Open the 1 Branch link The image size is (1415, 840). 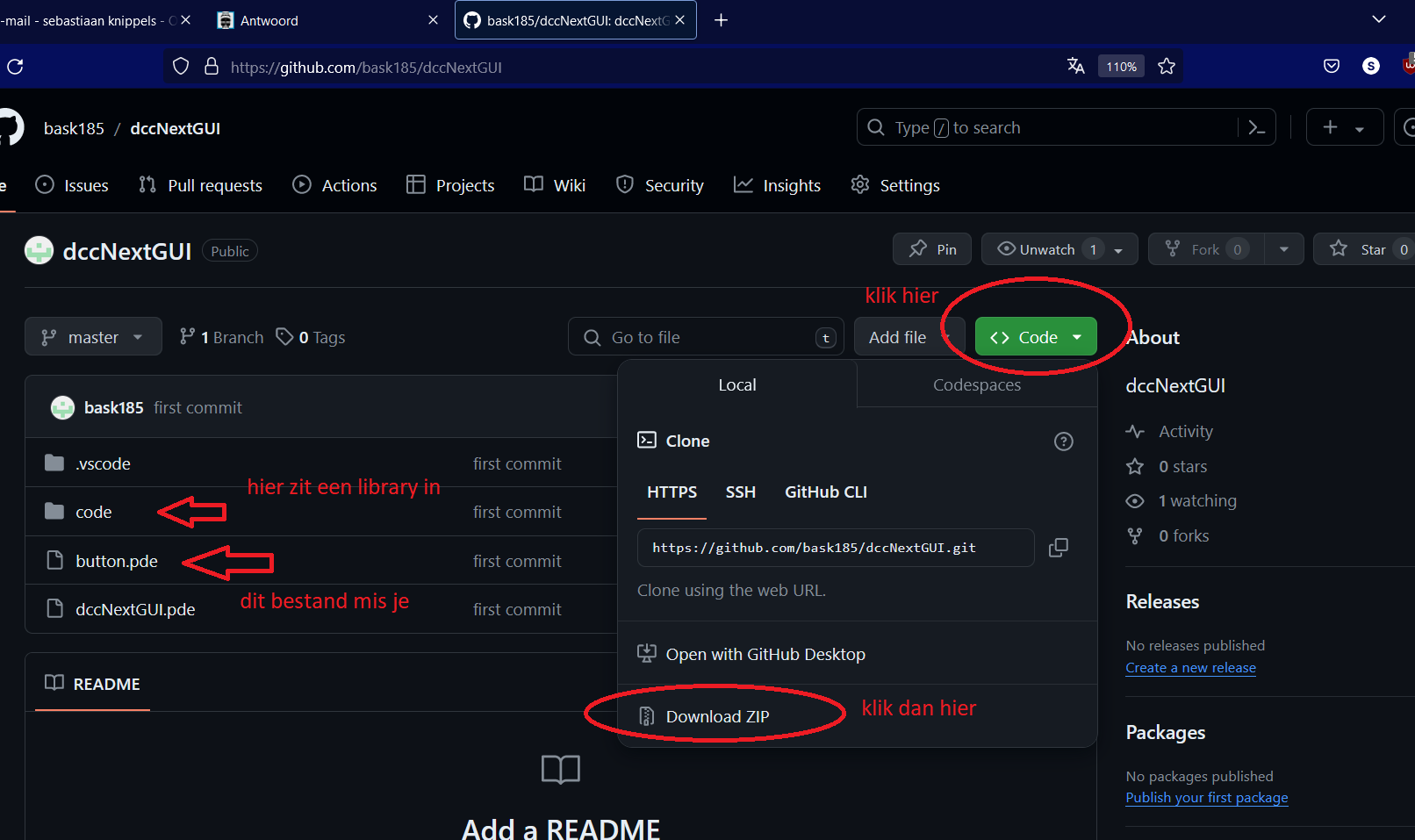click(221, 337)
